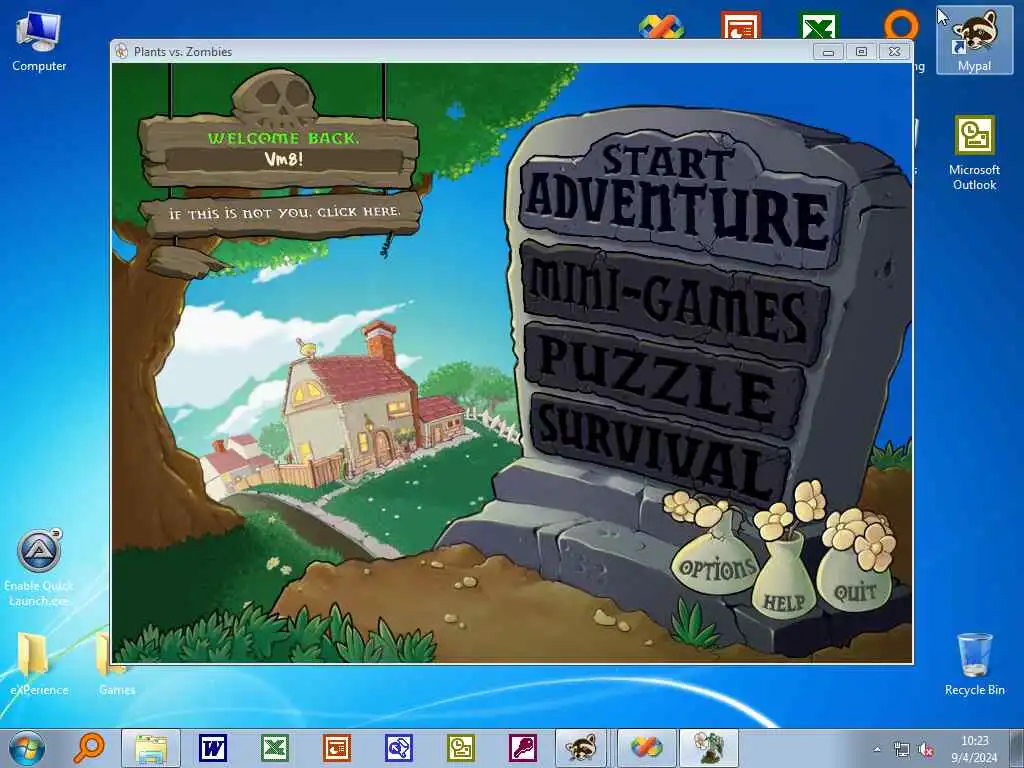The image size is (1024, 768).
Task: Select the eXPerience folder on desktop
Action: pyautogui.click(x=39, y=663)
